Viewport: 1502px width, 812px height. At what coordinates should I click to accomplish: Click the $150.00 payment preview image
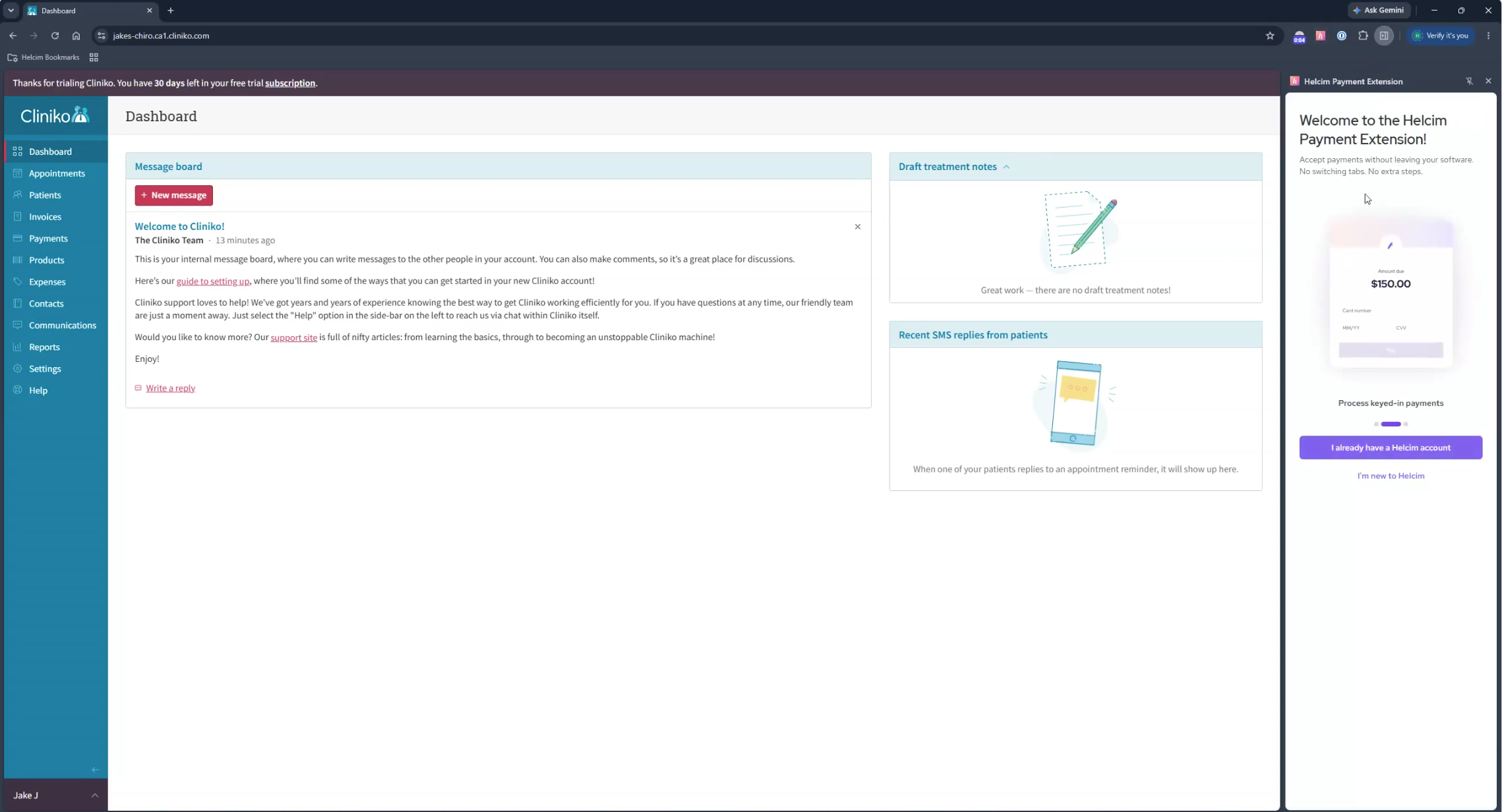pyautogui.click(x=1391, y=293)
